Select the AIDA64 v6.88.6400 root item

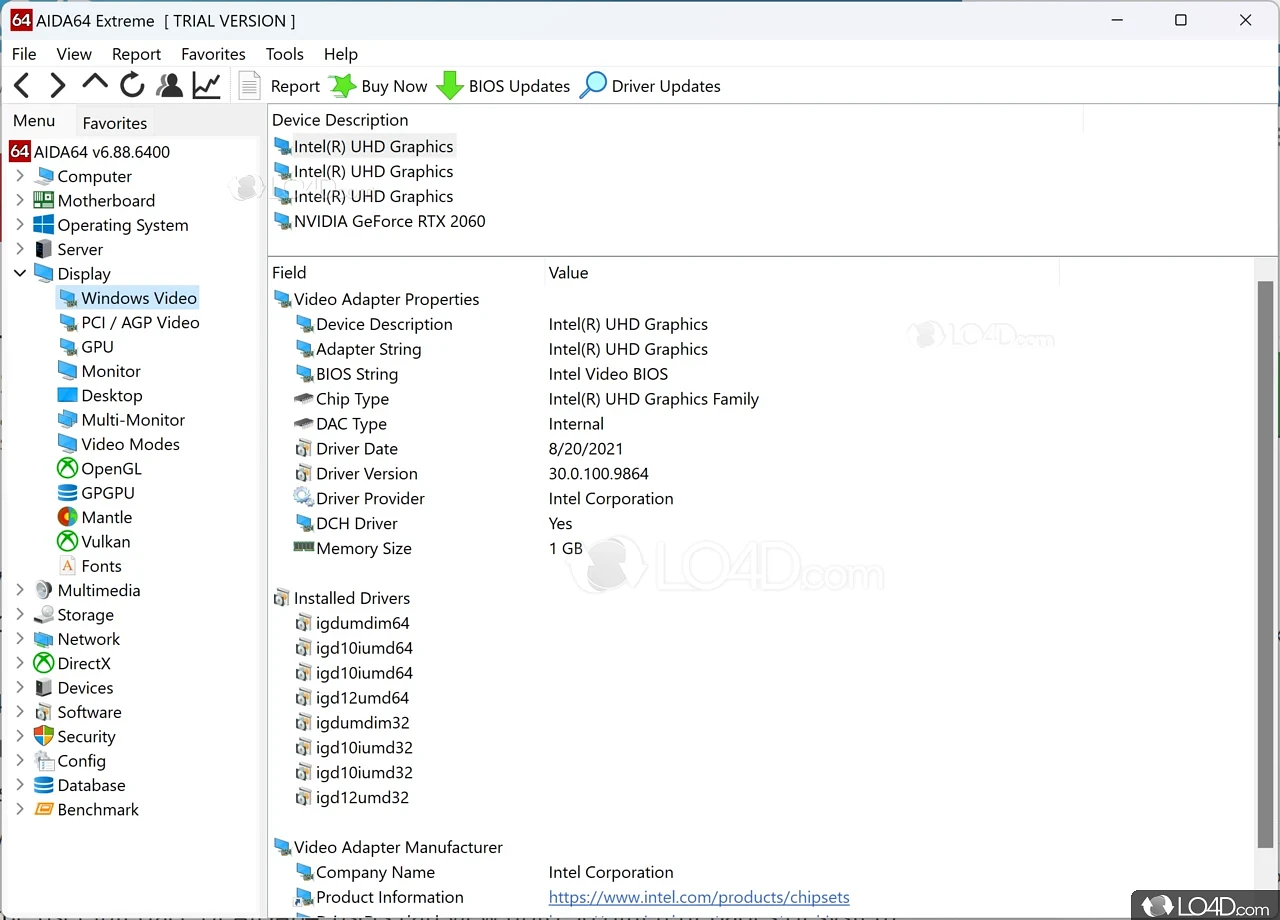tap(90, 152)
